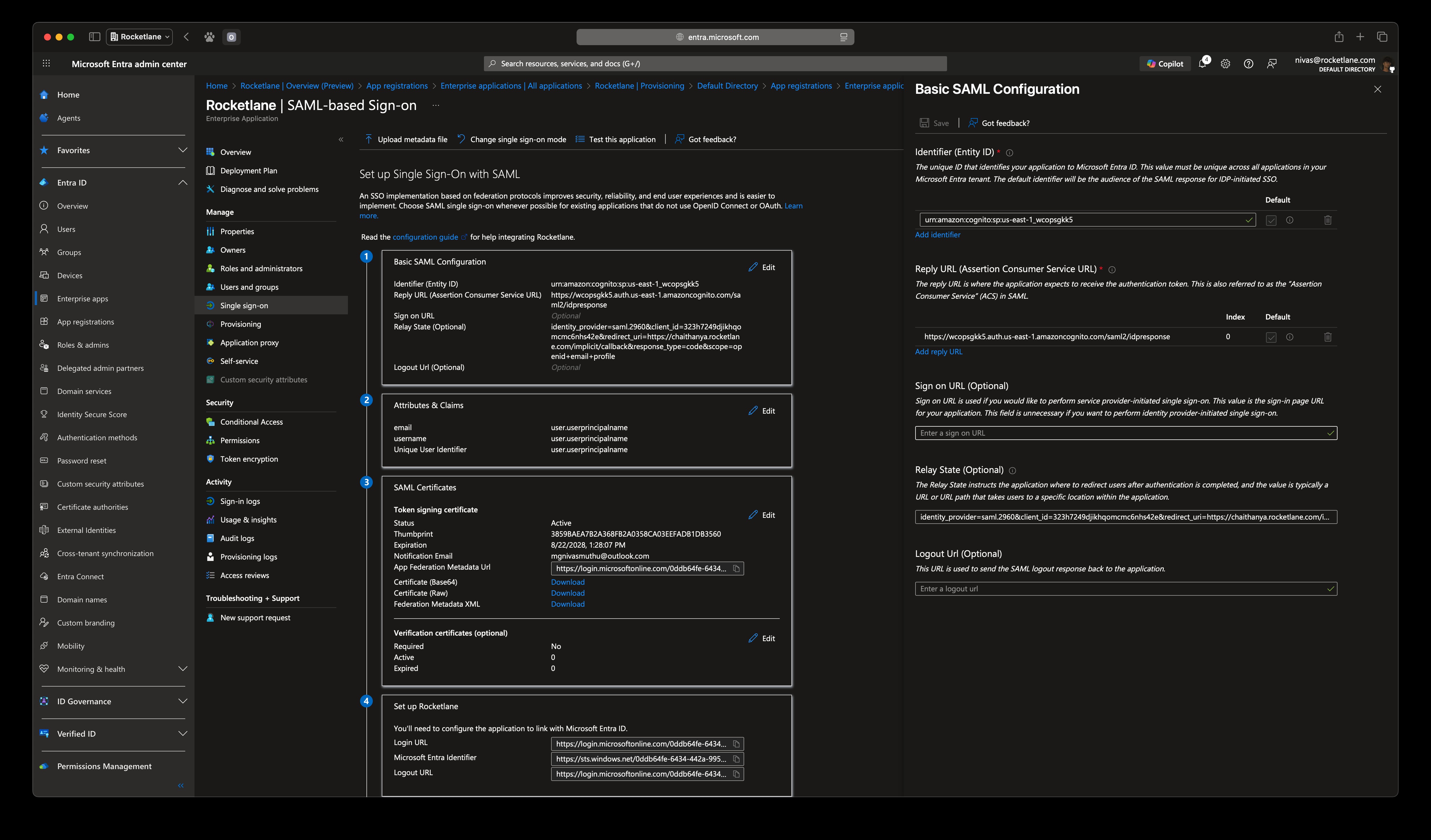
Task: Click the Add identifier link
Action: click(x=938, y=235)
